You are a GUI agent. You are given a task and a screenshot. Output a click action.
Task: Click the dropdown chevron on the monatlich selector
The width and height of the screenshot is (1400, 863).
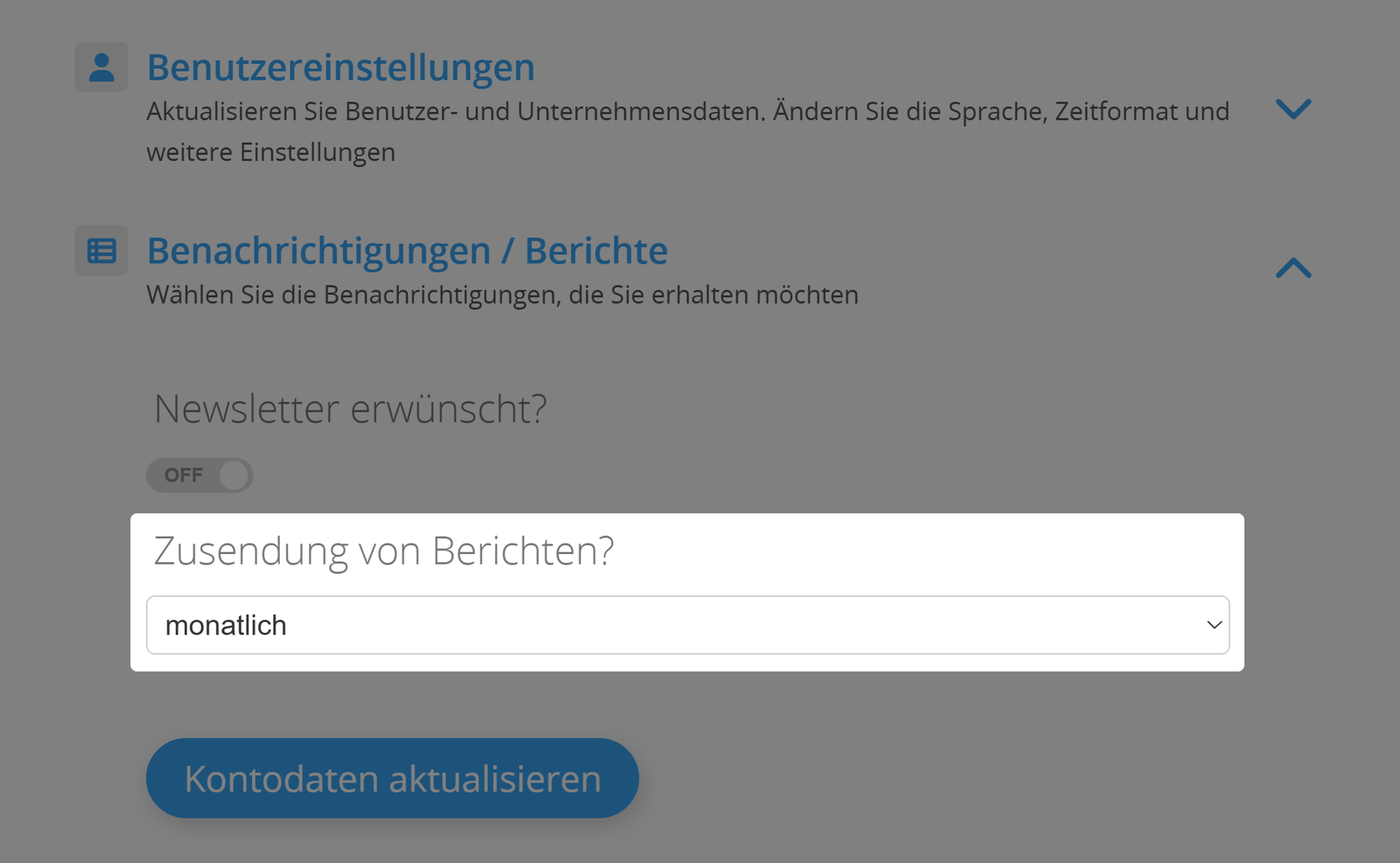(1213, 625)
